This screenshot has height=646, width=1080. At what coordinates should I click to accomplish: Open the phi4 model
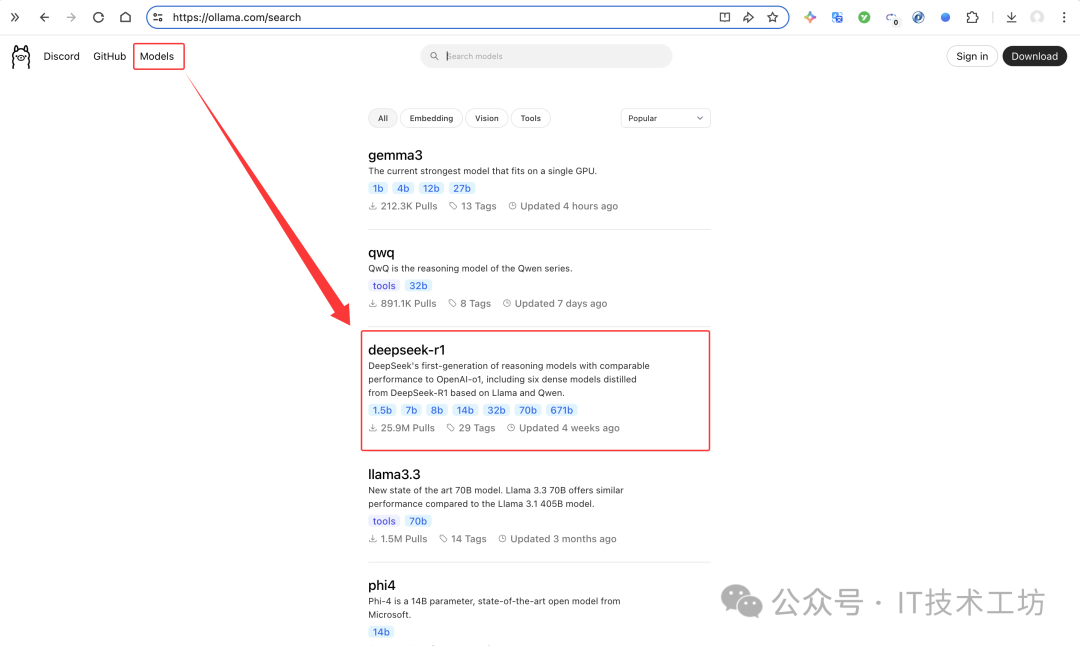382,585
